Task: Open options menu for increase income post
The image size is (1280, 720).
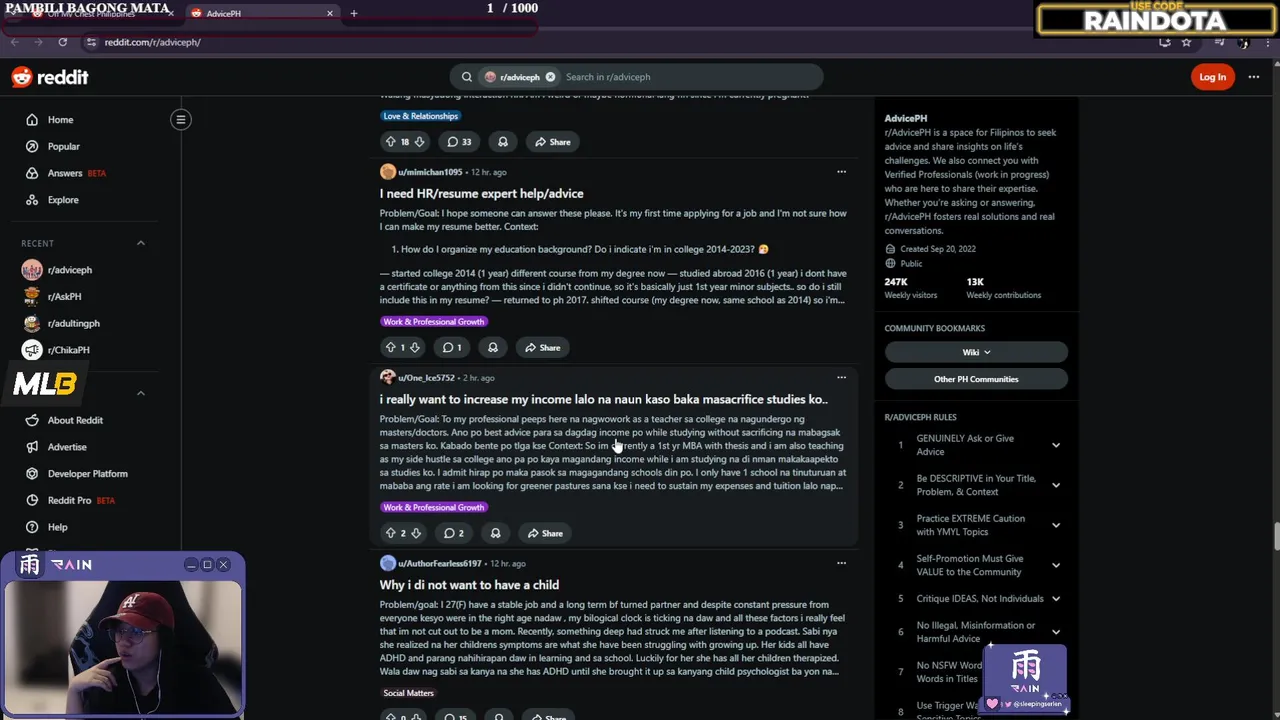Action: 841,378
